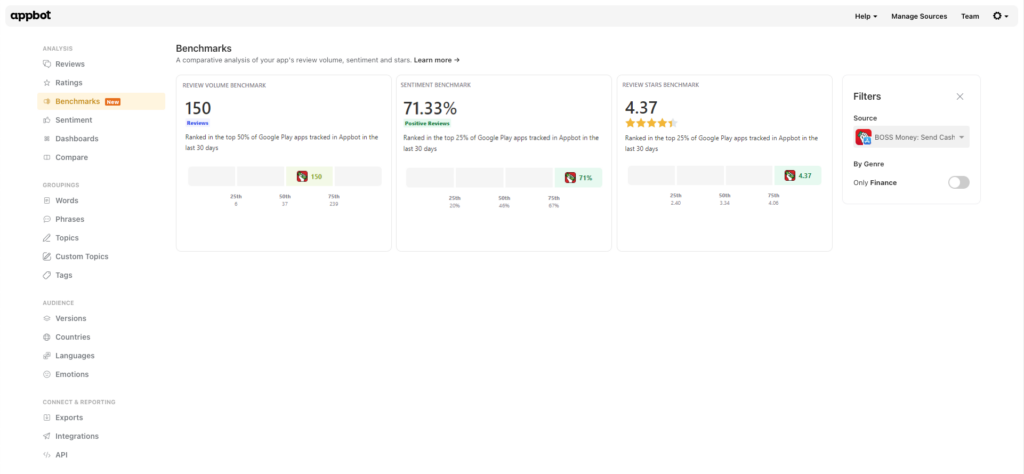Go to Manage Sources
Viewport: 1024px width, 474px height.
click(x=918, y=16)
